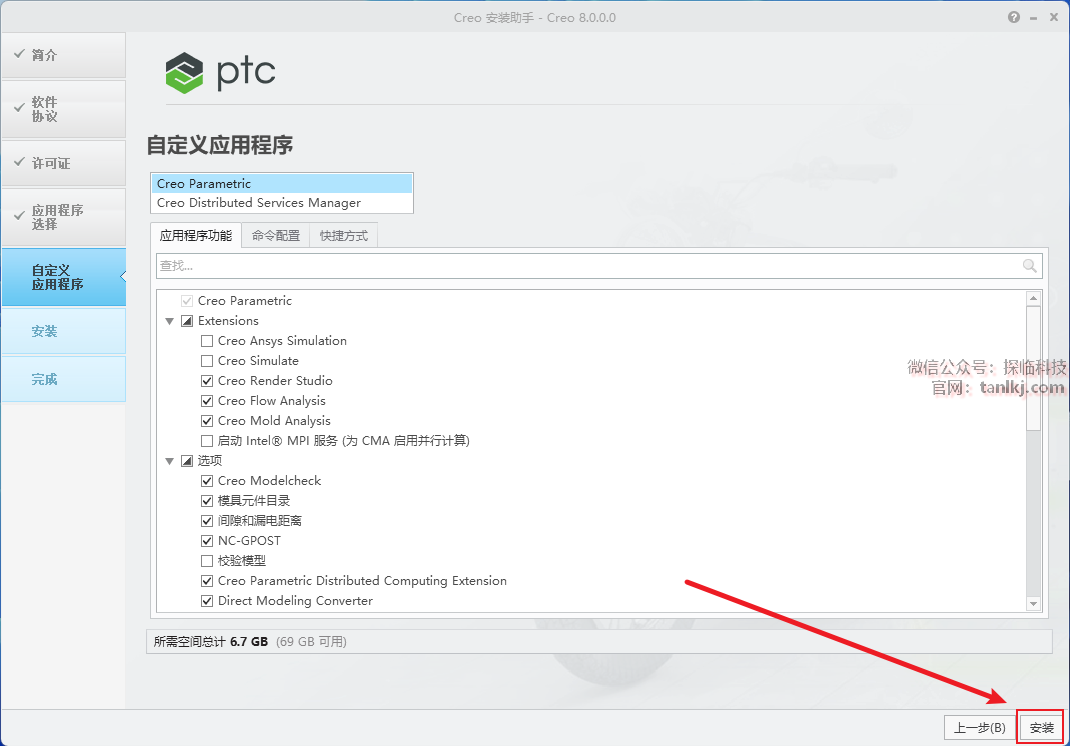
Task: Go to 许可证 step in sidebar
Action: pos(63,163)
